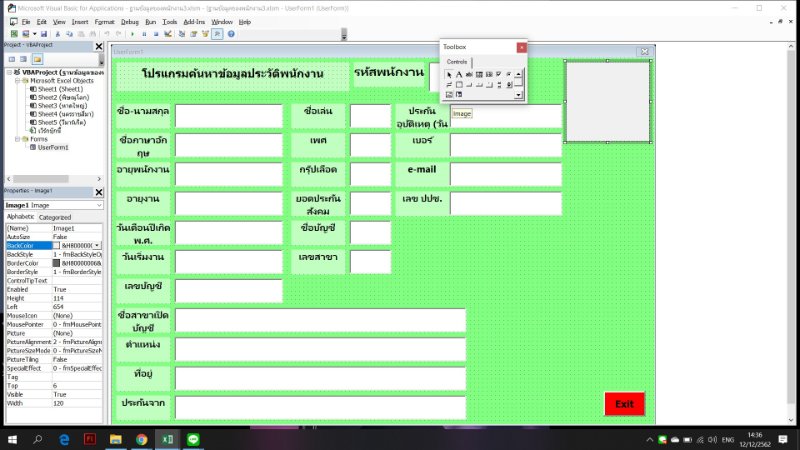Click the red Exit button on the form
800x450 pixels.
[624, 404]
